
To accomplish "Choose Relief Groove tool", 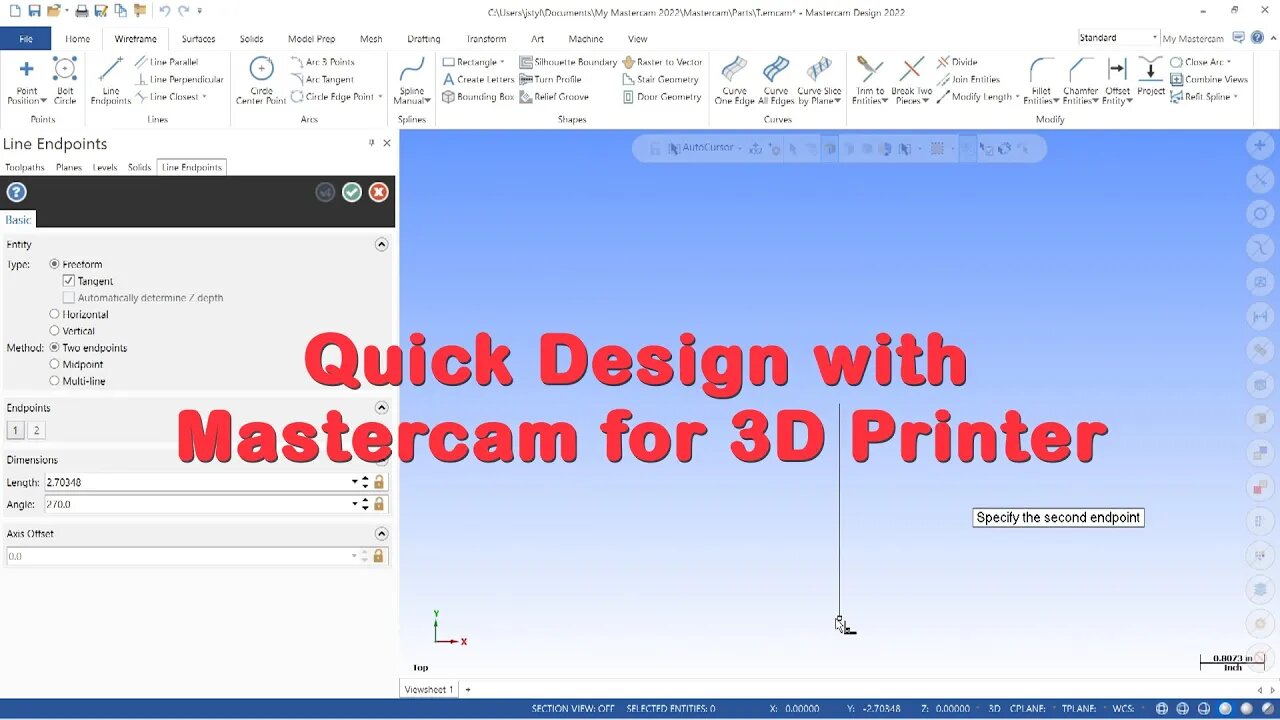I will click(554, 97).
